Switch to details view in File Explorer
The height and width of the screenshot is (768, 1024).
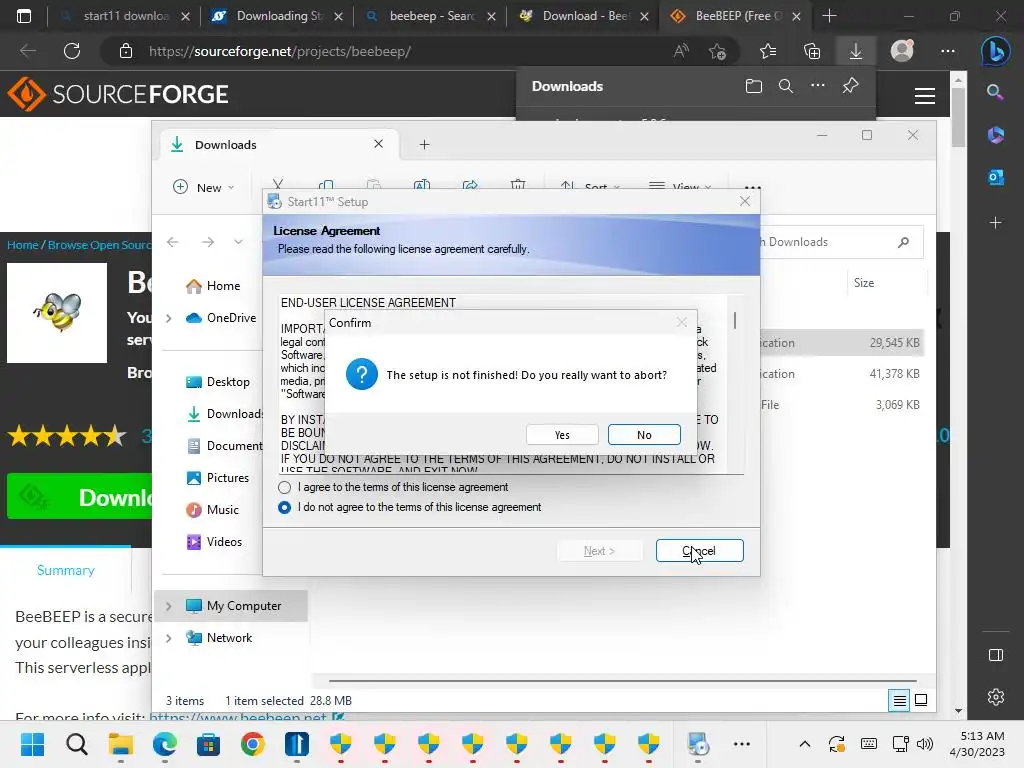(x=899, y=701)
